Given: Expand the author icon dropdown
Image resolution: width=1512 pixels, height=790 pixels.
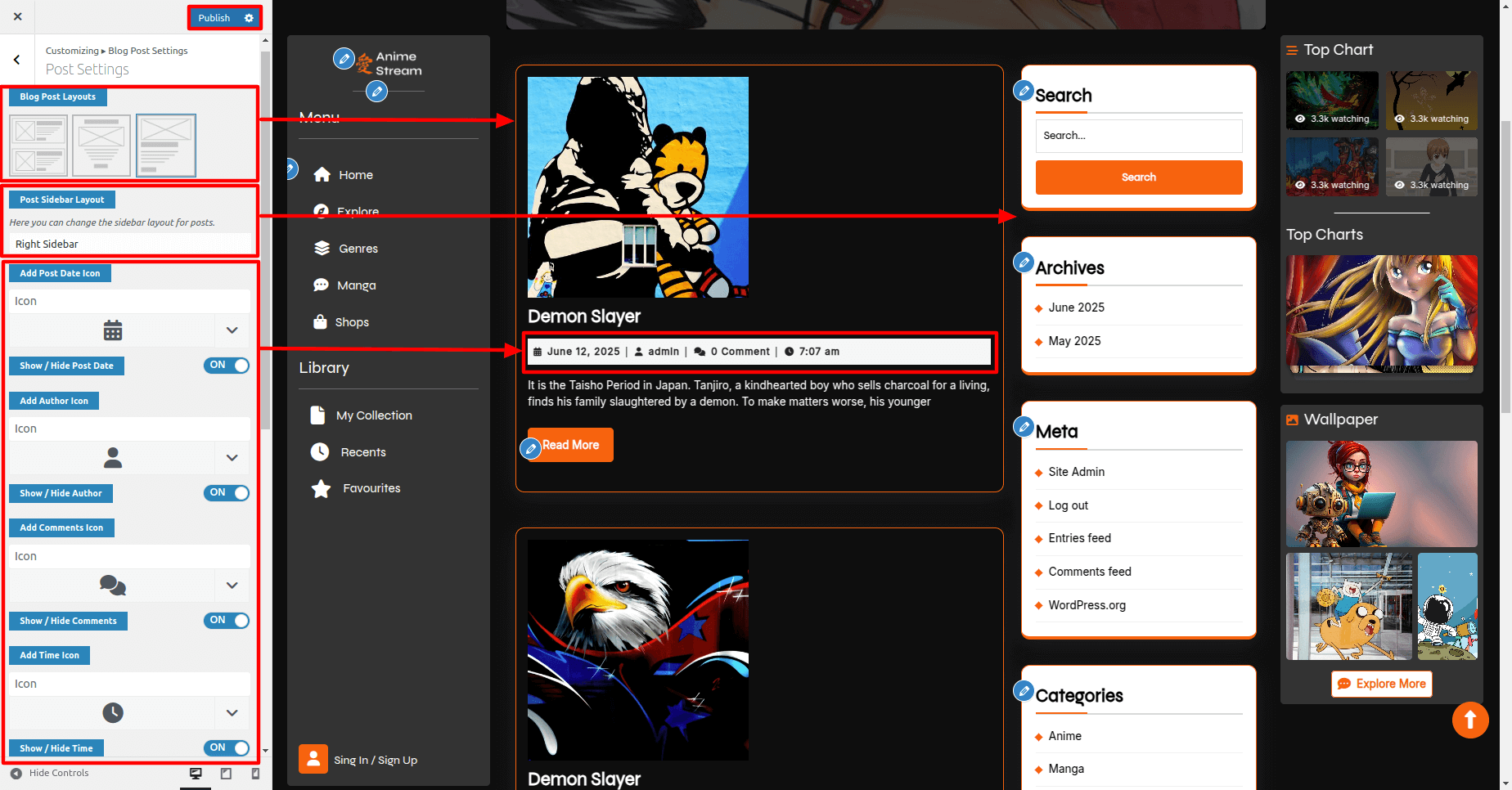Looking at the screenshot, I should (x=232, y=458).
